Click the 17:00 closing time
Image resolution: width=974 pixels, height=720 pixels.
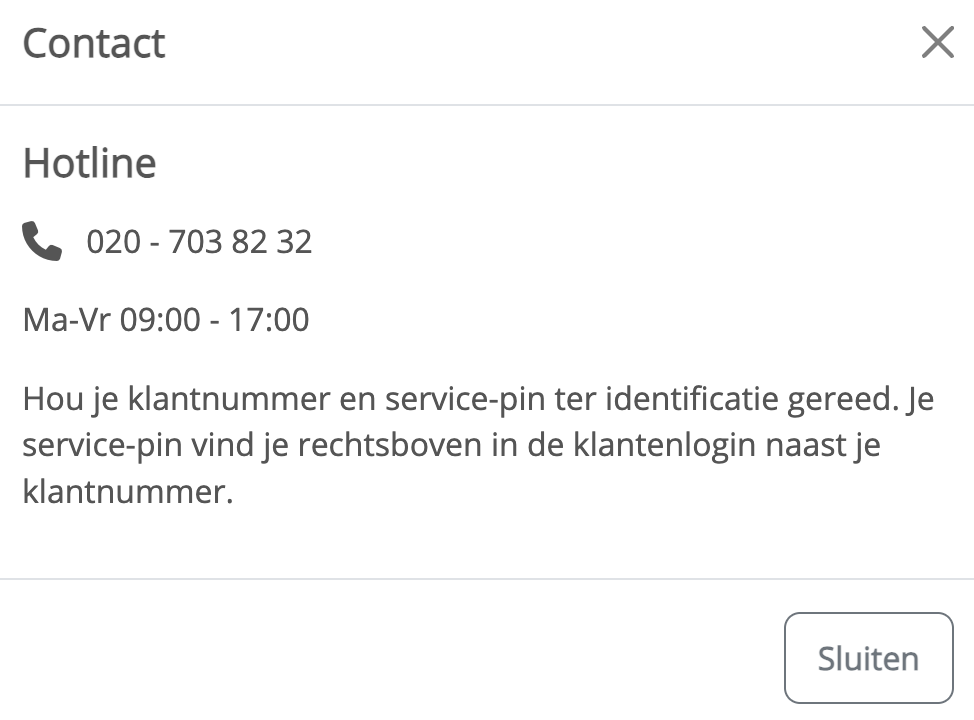[269, 320]
